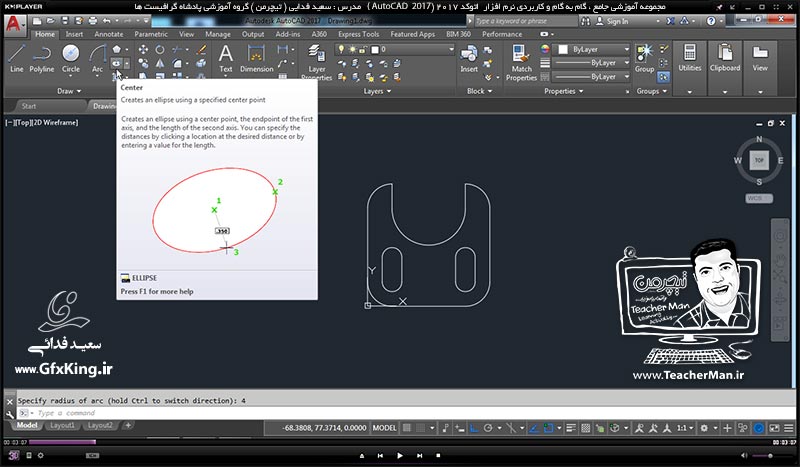Open the Text tool
Viewport: 800px width, 467px height.
coord(226,58)
